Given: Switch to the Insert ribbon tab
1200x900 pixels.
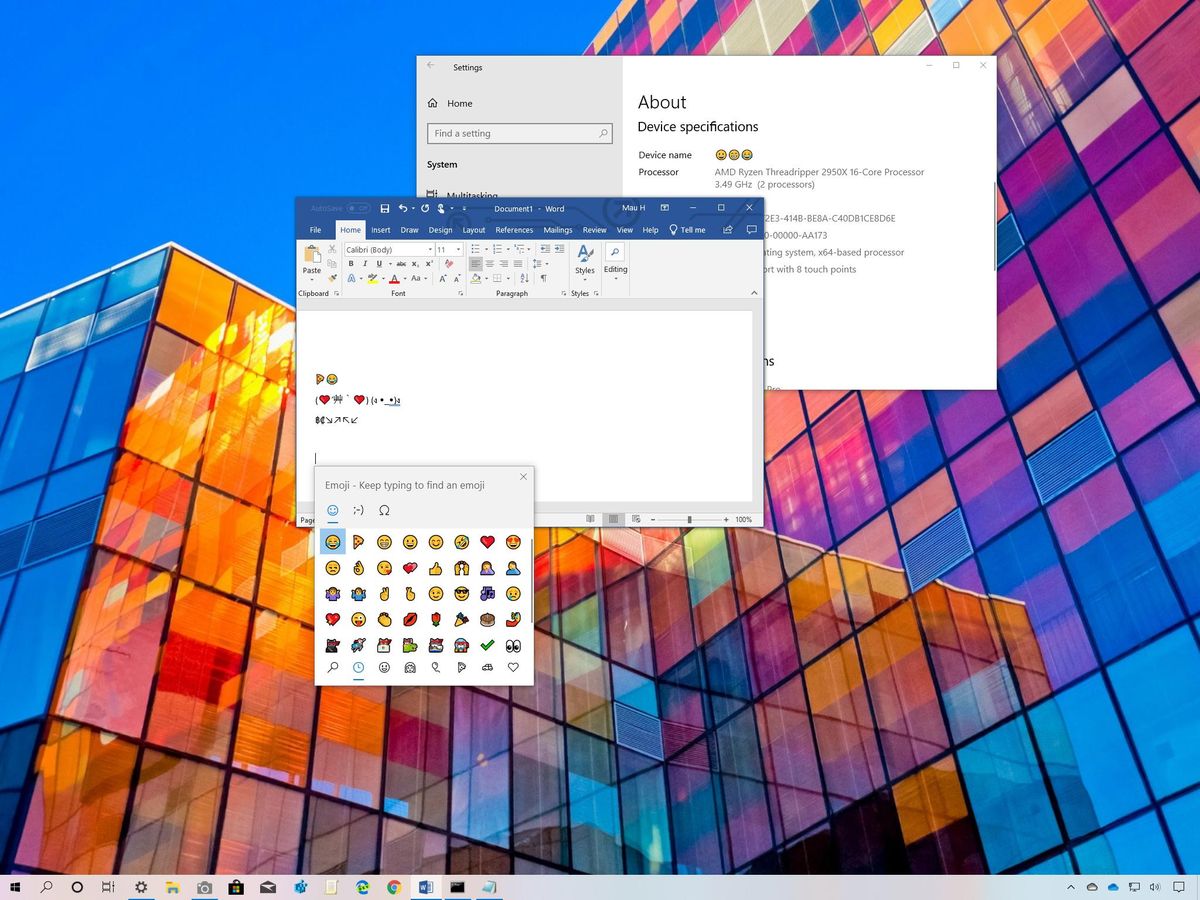Looking at the screenshot, I should pos(381,230).
